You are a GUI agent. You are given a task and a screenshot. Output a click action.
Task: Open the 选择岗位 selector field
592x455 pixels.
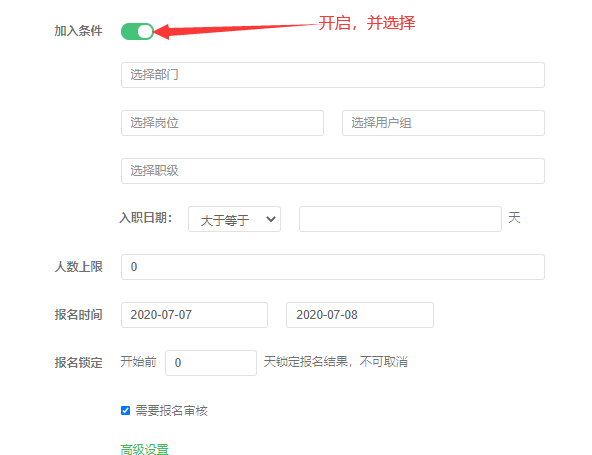(x=222, y=123)
